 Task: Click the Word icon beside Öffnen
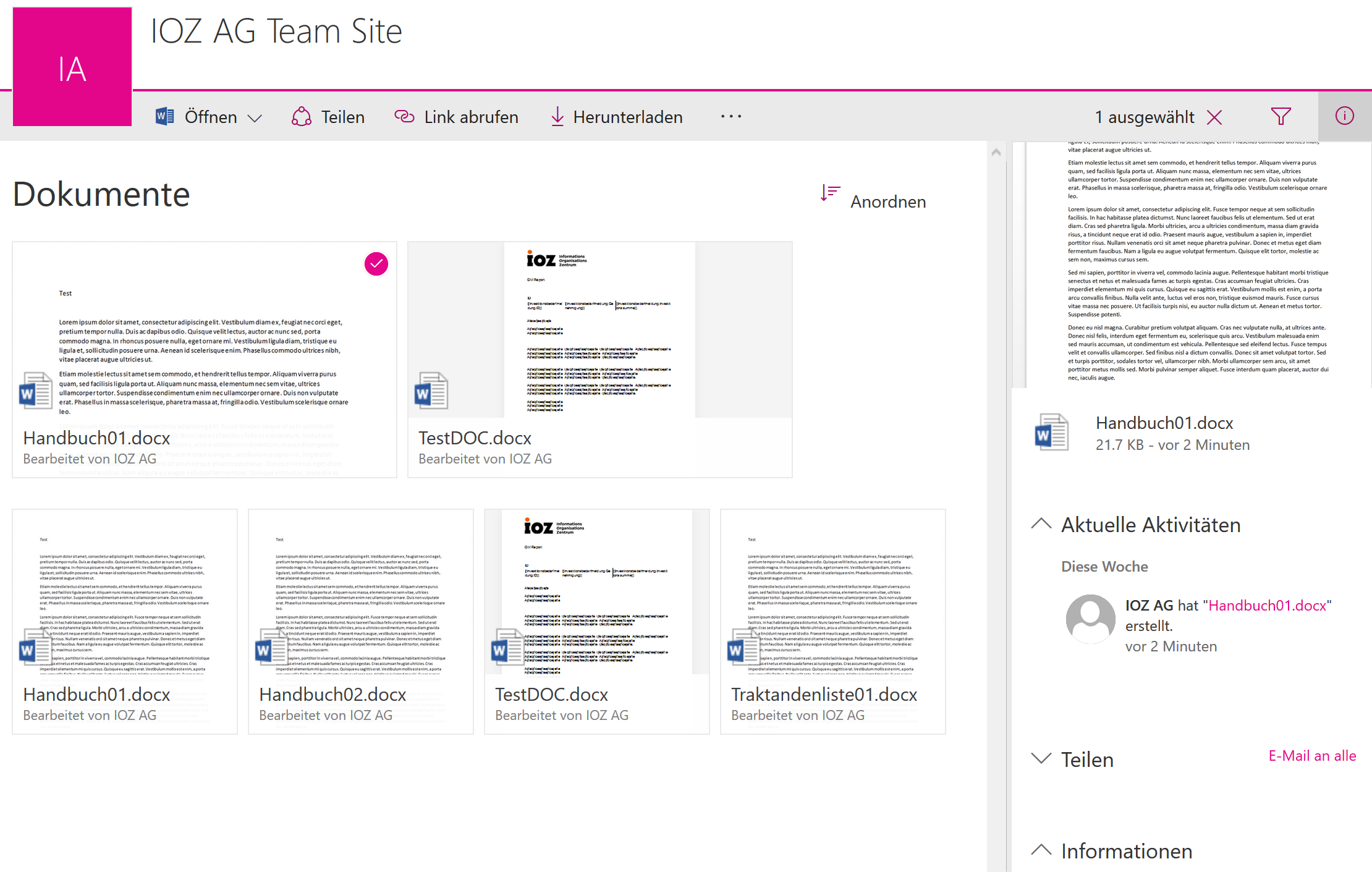pyautogui.click(x=164, y=116)
